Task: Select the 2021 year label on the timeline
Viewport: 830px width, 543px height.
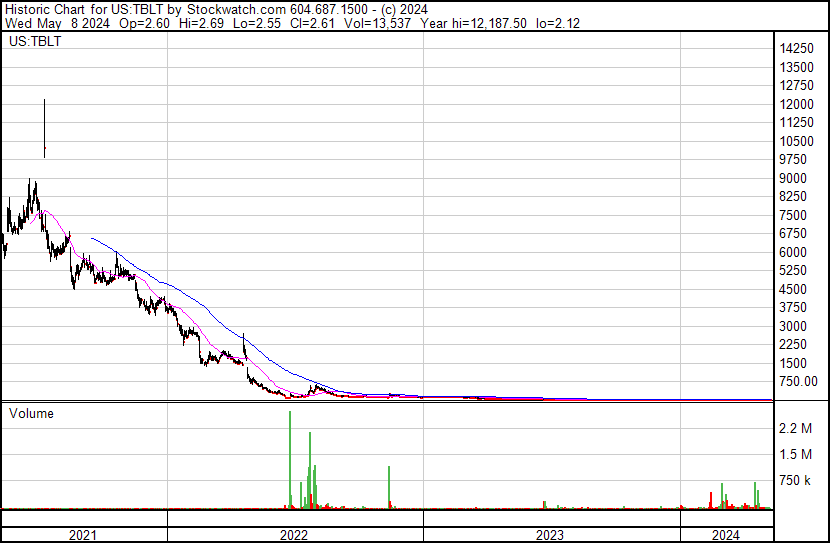Action: tap(83, 534)
